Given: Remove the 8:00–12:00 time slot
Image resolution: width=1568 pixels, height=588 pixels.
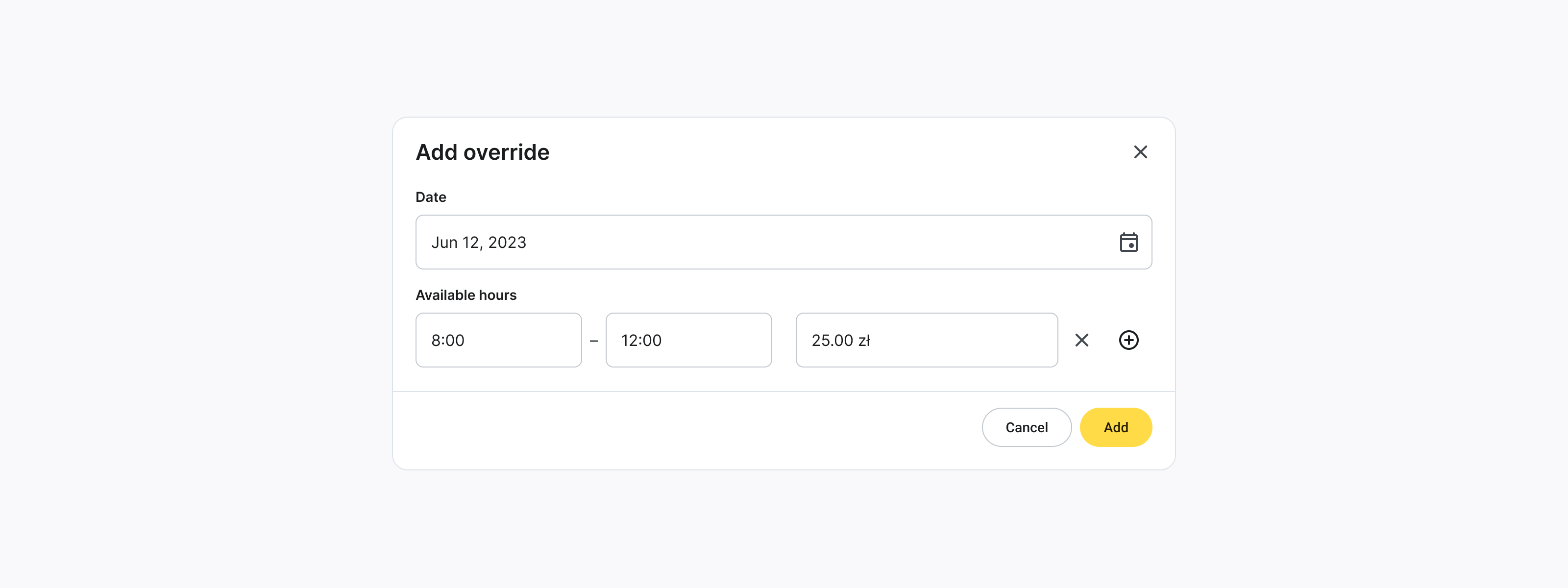Looking at the screenshot, I should [1081, 340].
